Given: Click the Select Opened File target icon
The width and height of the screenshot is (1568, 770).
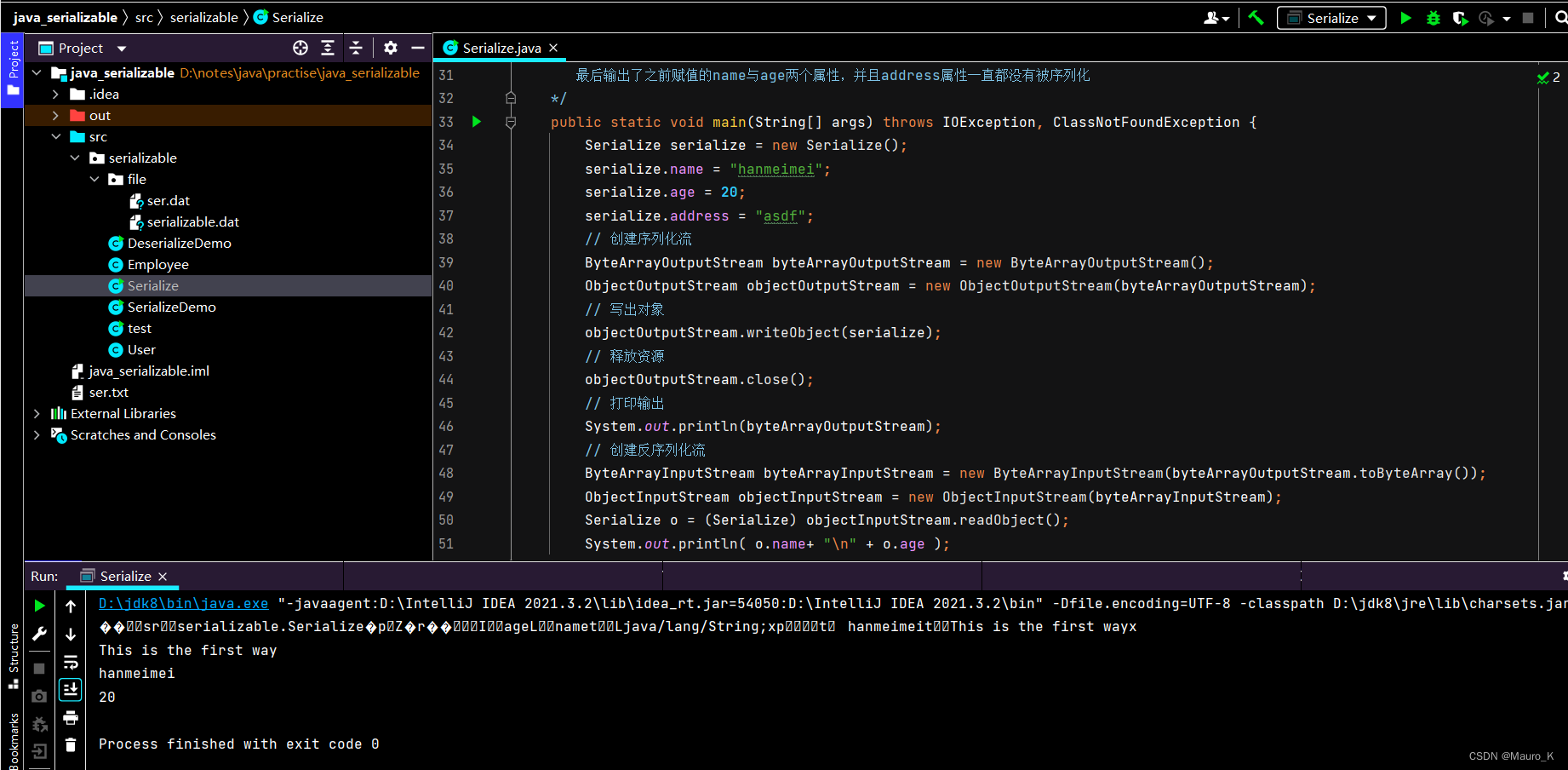Looking at the screenshot, I should pos(300,48).
